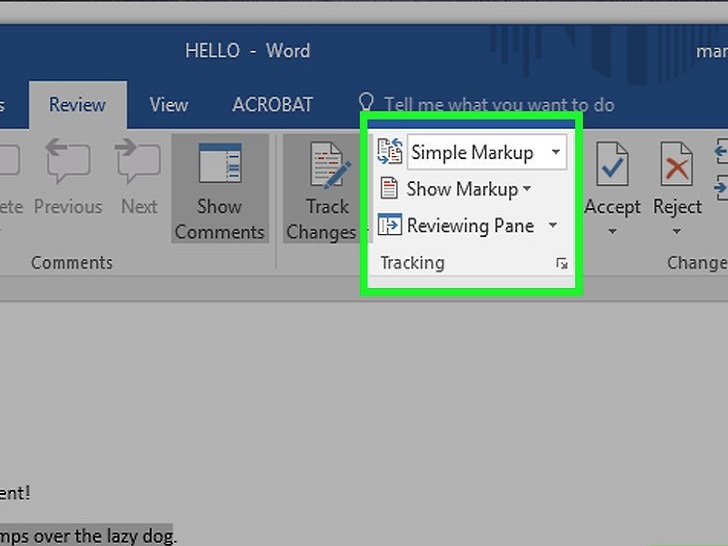Click the HELLO - Word title text
This screenshot has width=728, height=546.
[247, 51]
